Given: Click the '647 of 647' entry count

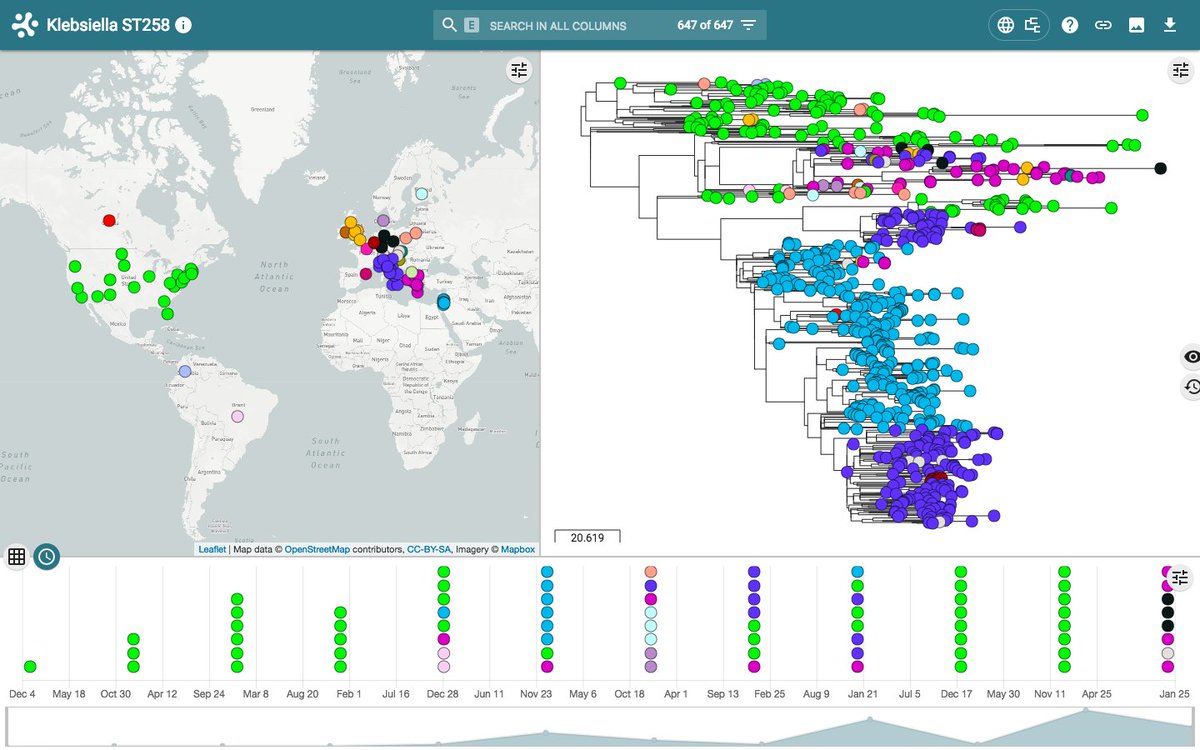Looking at the screenshot, I should [705, 25].
